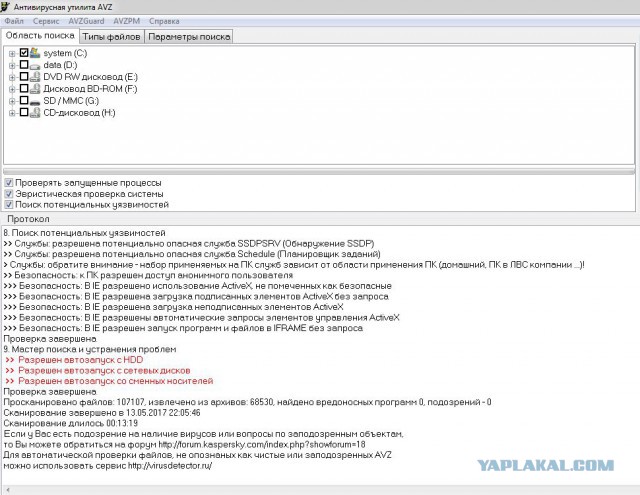
Task: Expand the DVD RW дисковод (E:) node
Action: [12, 77]
